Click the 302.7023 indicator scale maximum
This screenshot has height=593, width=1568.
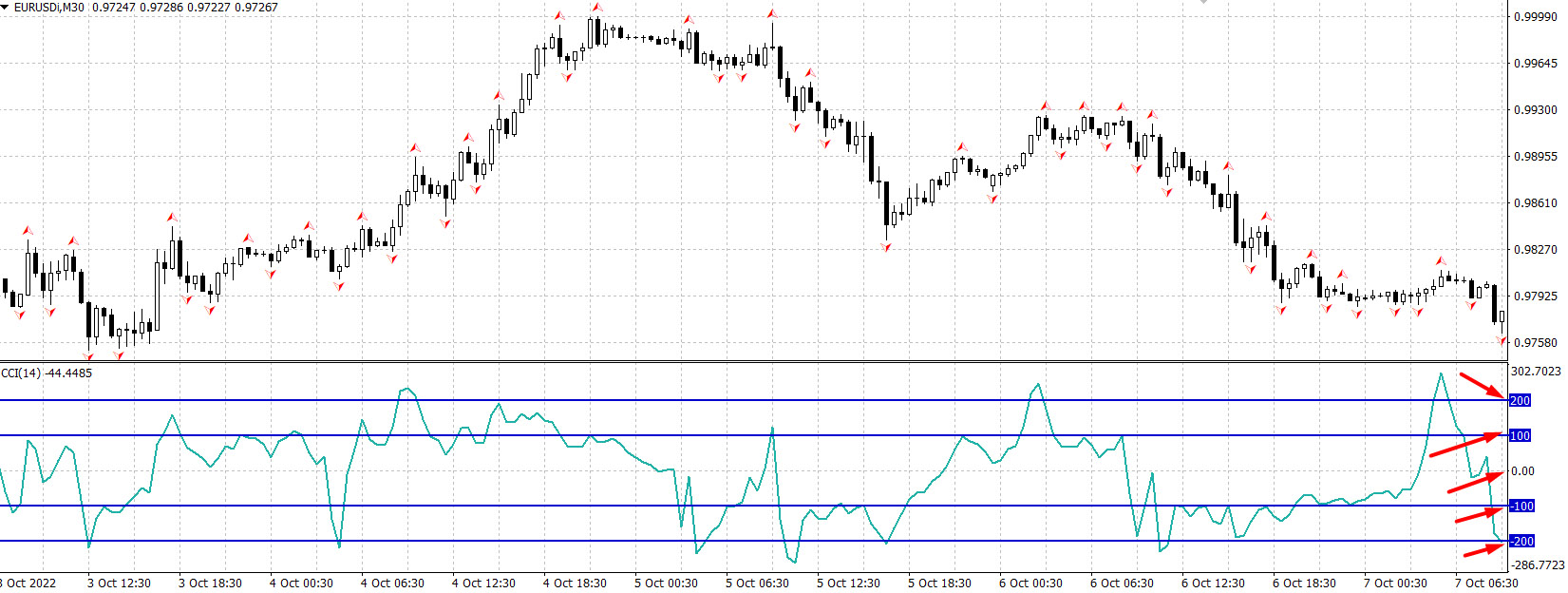click(1535, 372)
